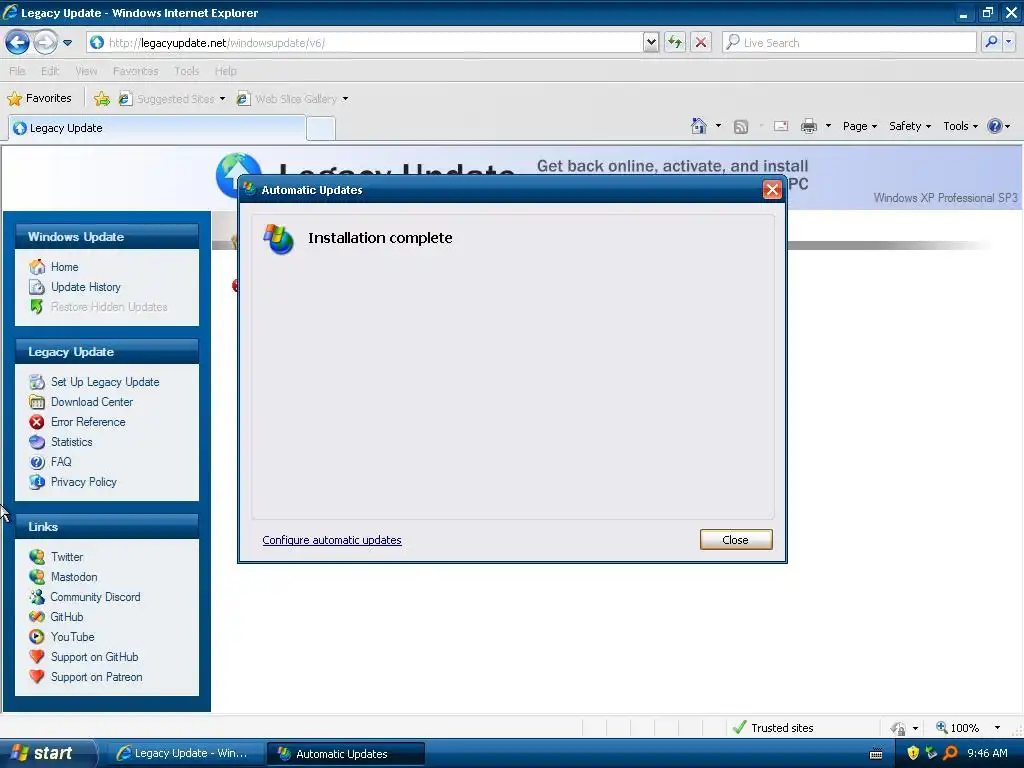Open the Edit menu
This screenshot has height=768, width=1024.
(50, 71)
